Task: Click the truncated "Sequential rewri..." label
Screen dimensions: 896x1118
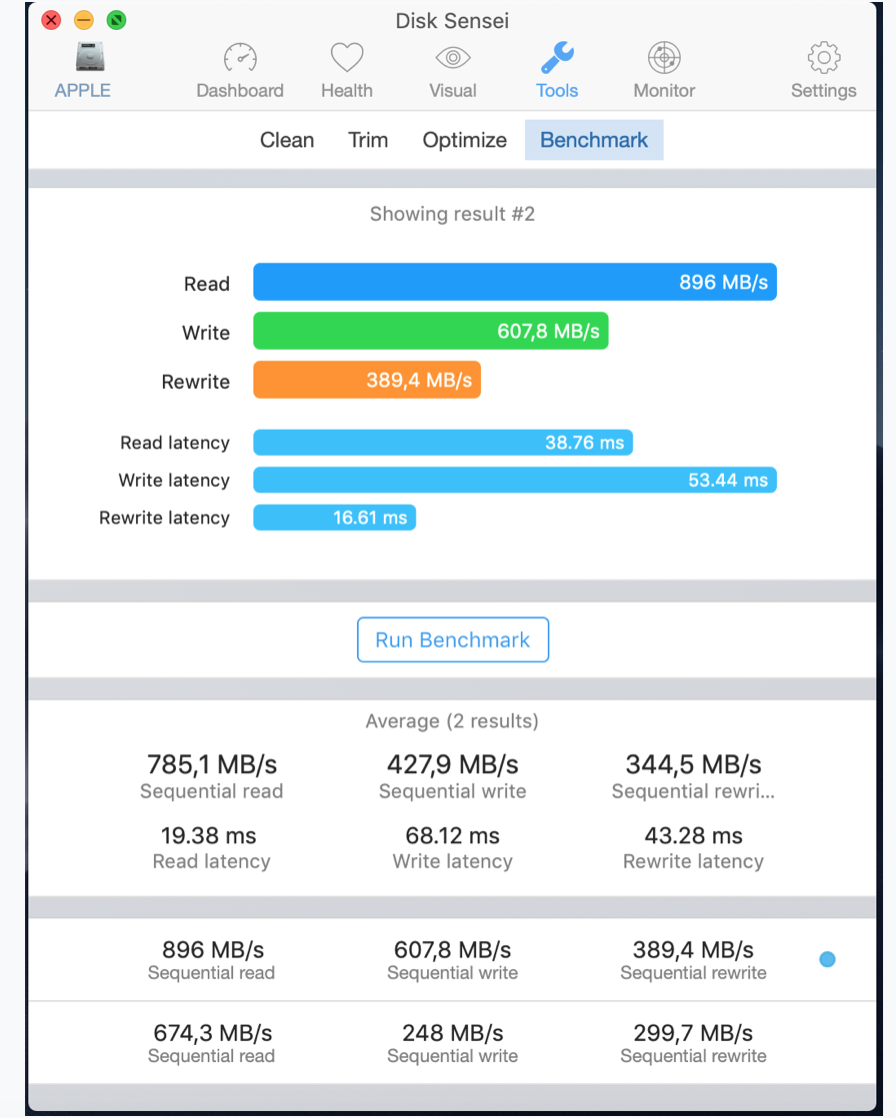Action: pos(693,791)
